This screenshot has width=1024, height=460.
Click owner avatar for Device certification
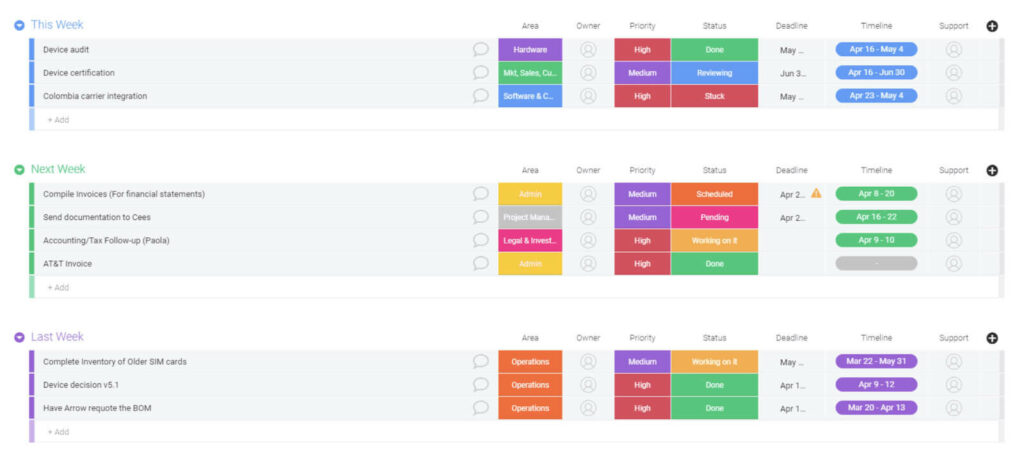pyautogui.click(x=588, y=73)
